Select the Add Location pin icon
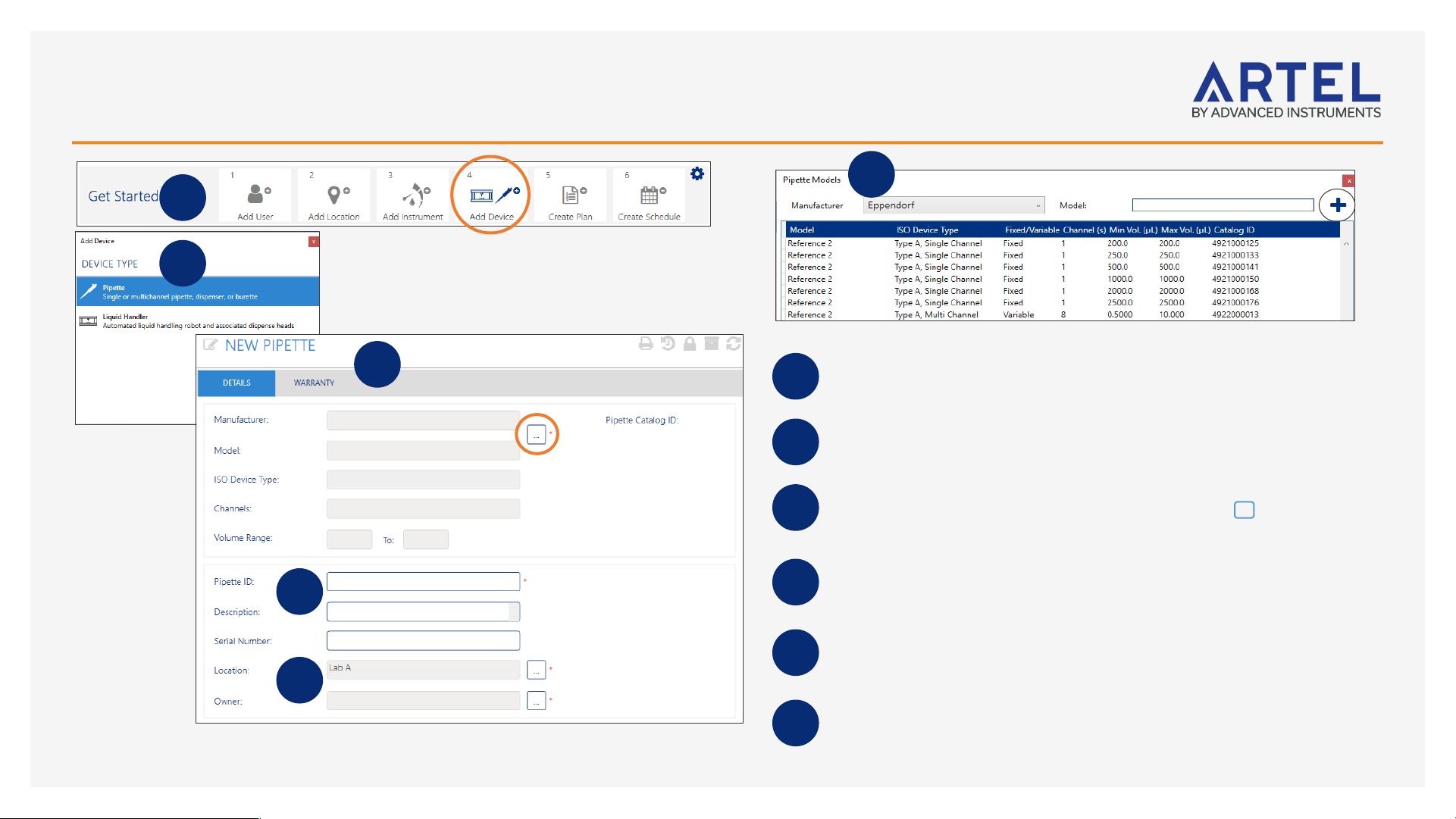The width and height of the screenshot is (1456, 819). coord(338,195)
